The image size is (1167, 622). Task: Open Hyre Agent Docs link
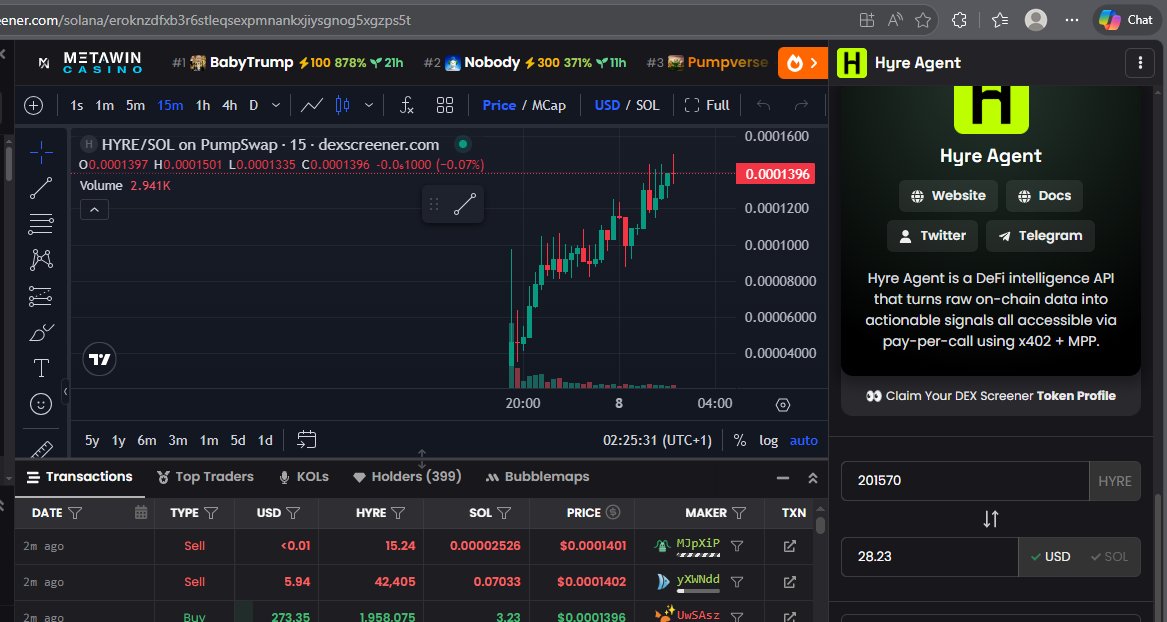pos(1044,196)
